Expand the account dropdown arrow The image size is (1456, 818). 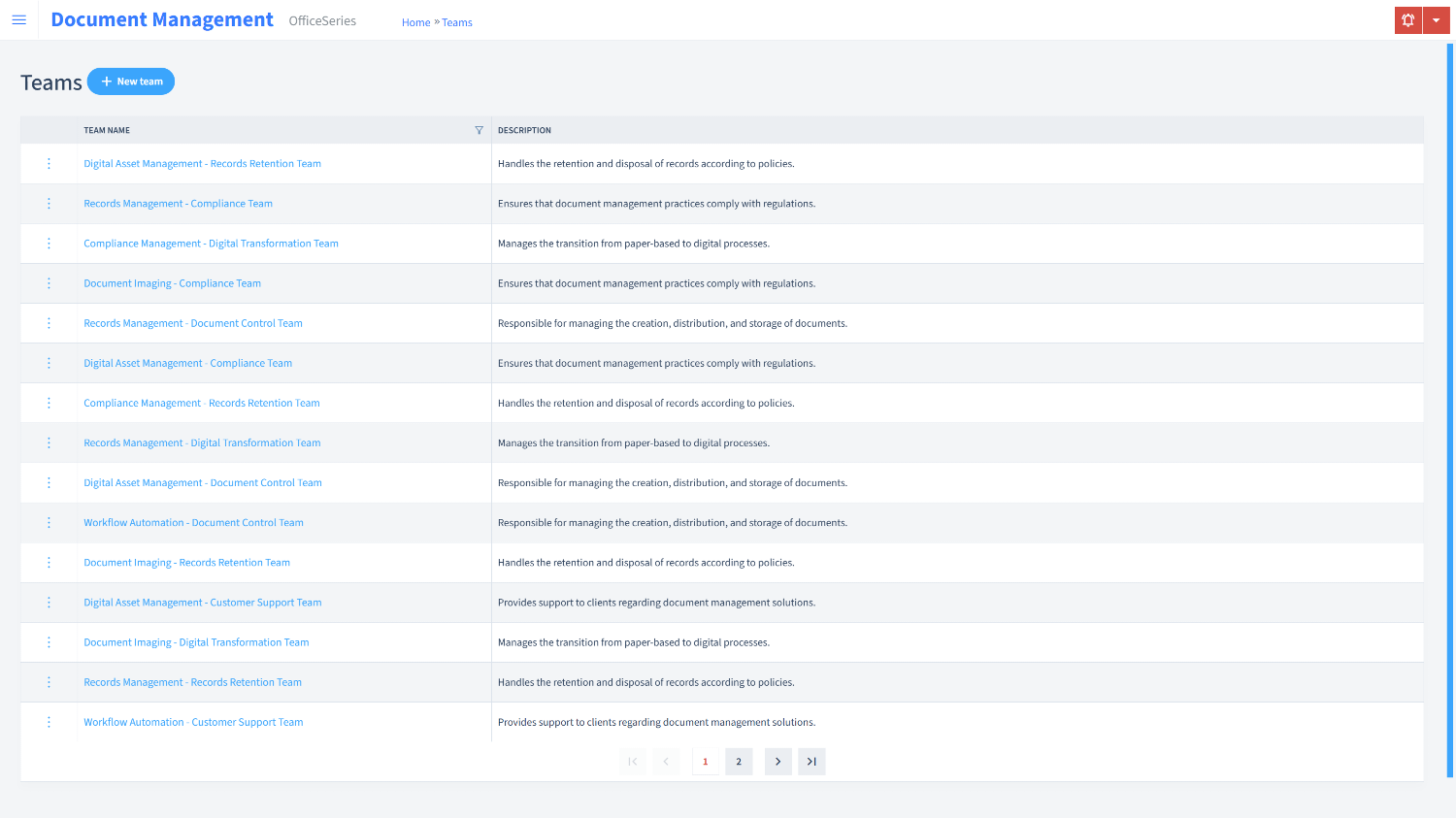point(1437,19)
